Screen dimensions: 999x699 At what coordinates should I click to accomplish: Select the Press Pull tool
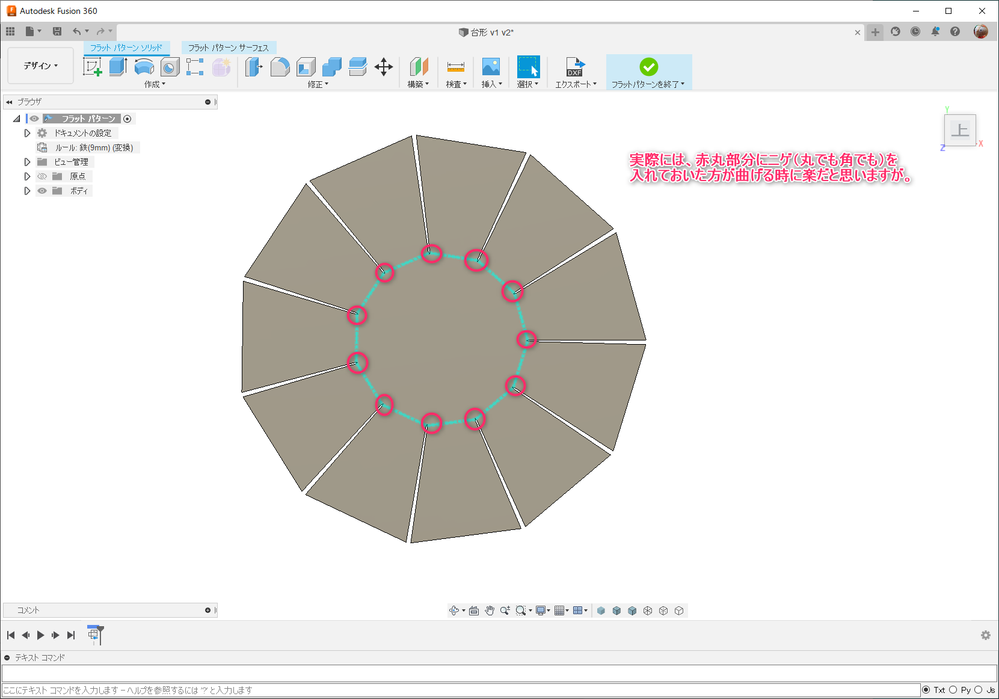coord(254,67)
